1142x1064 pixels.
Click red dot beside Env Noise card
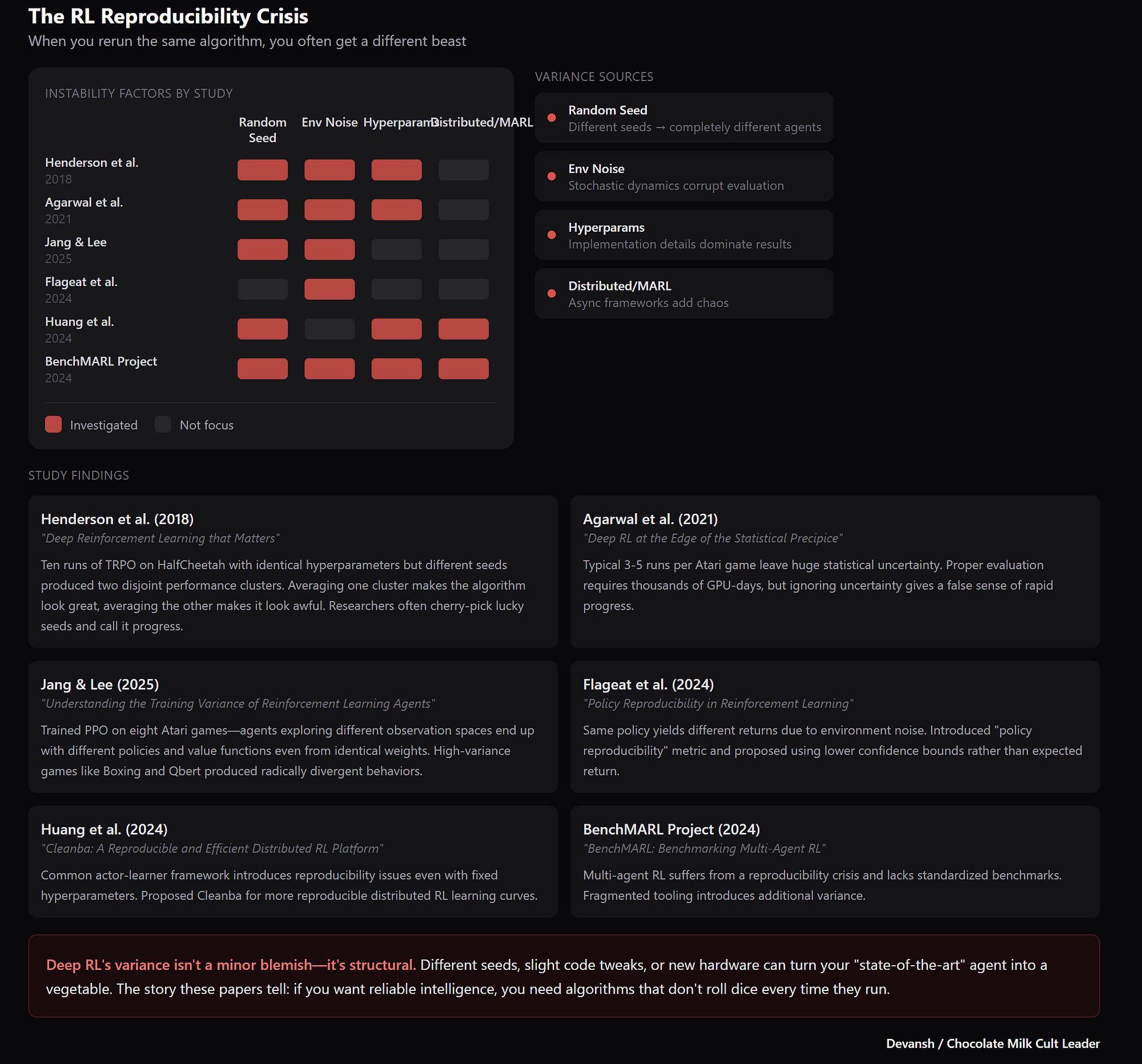click(552, 176)
